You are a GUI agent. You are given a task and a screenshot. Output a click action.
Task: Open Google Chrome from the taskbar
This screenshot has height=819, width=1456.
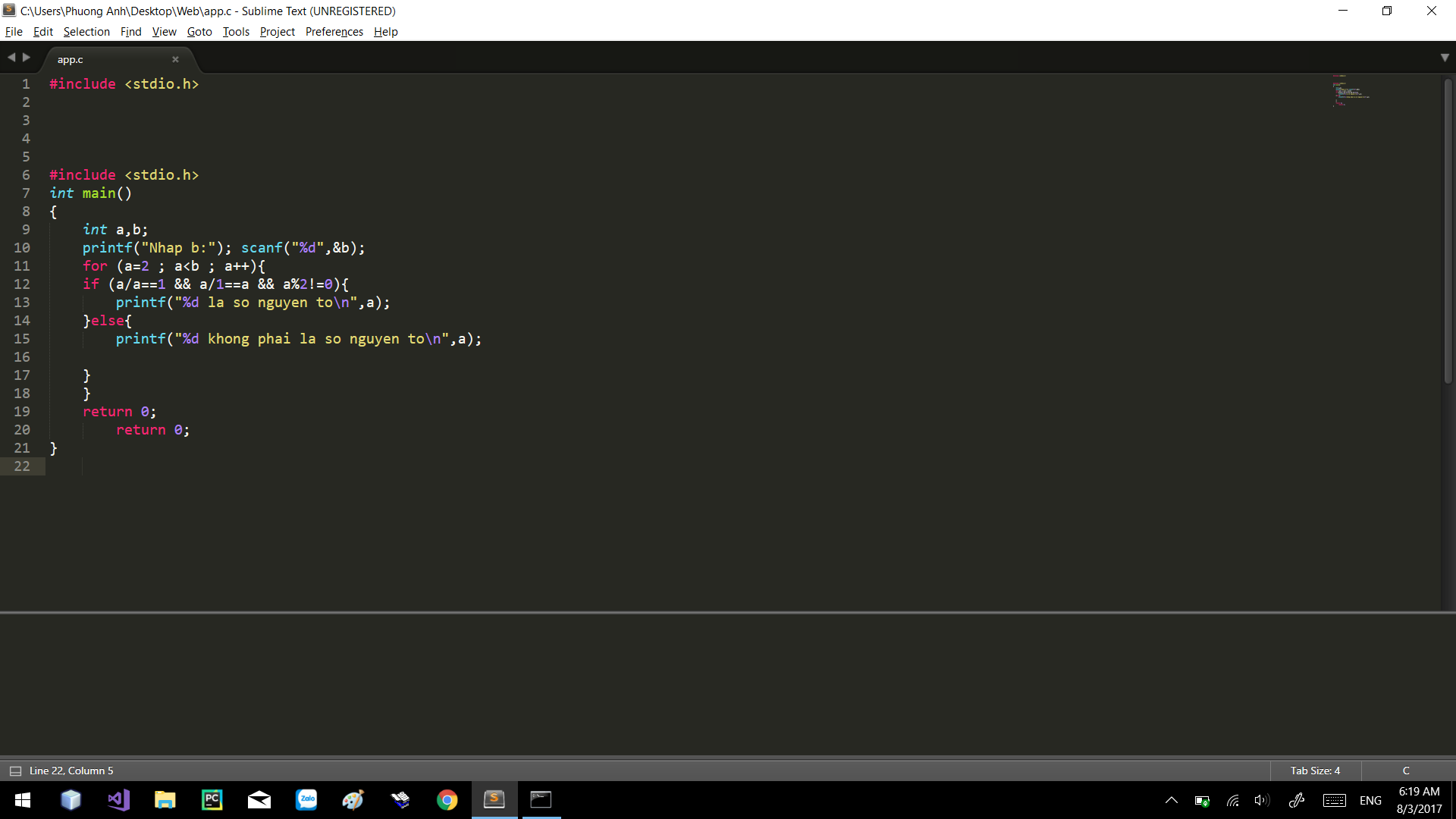(447, 800)
